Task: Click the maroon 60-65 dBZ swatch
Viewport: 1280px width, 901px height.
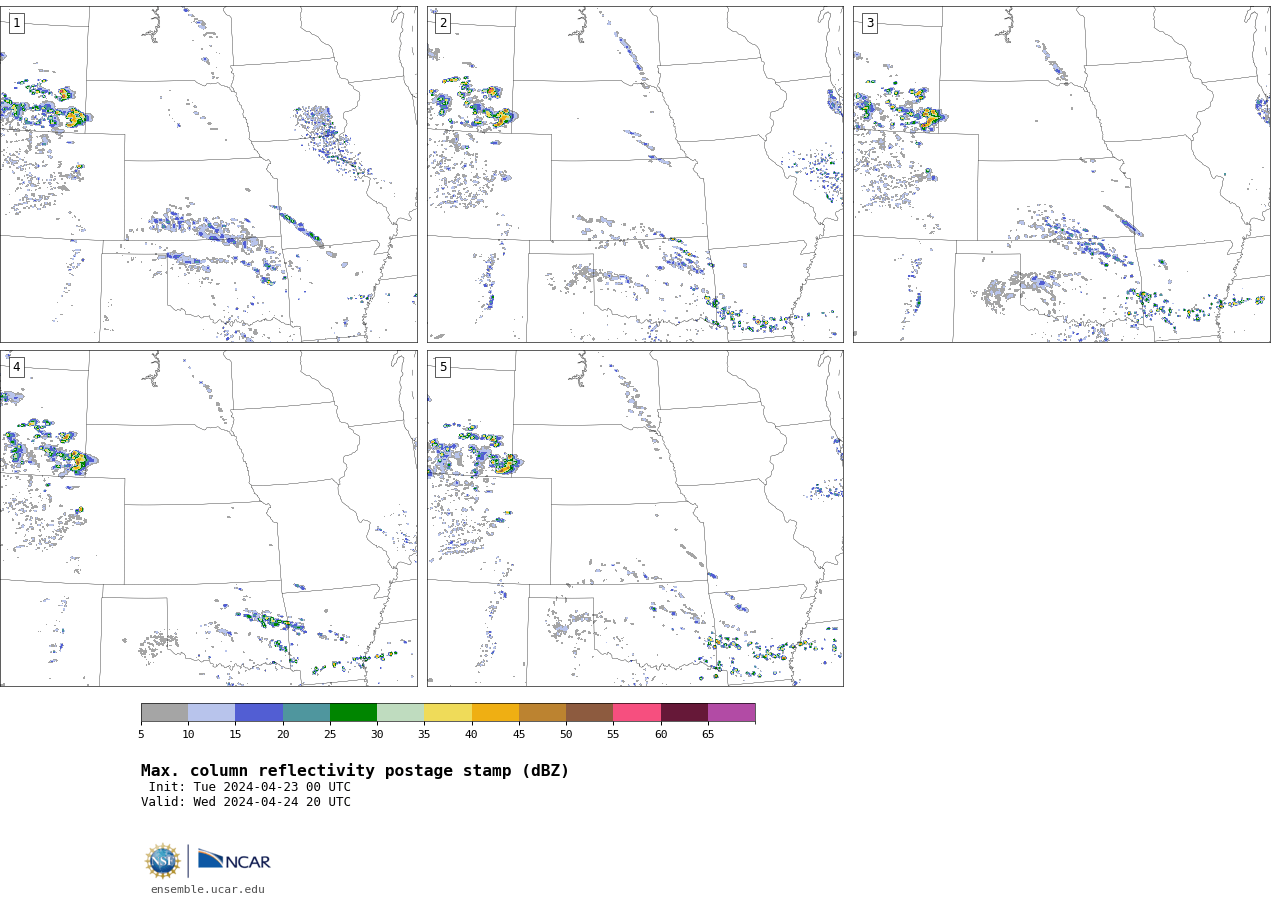Action: tap(684, 712)
